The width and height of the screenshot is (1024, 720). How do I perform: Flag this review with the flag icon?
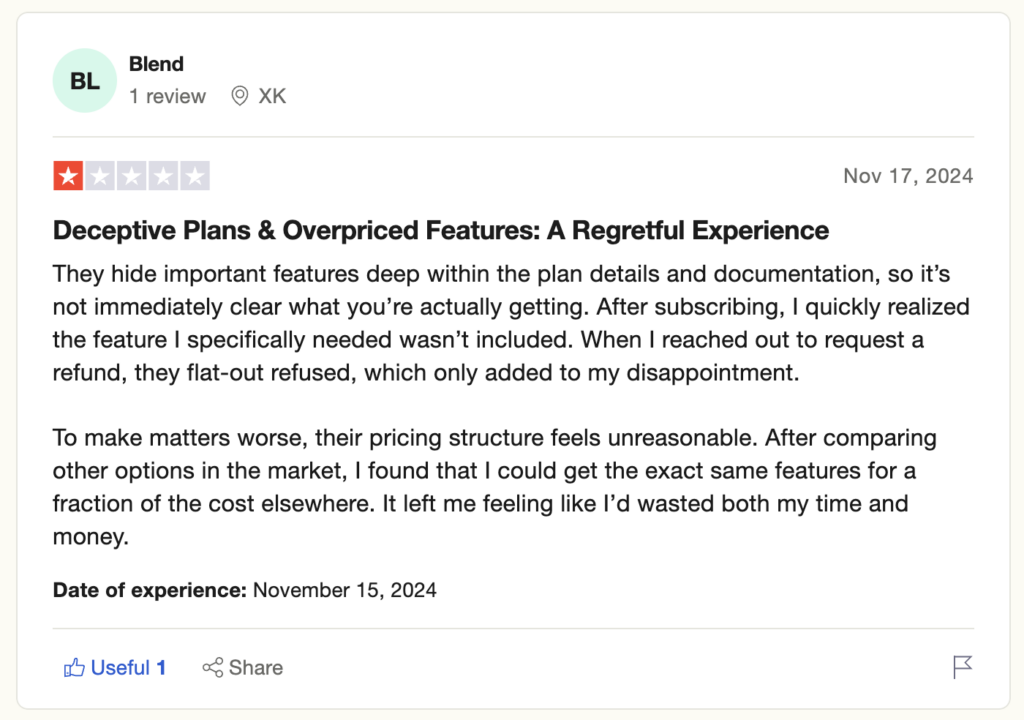pyautogui.click(x=962, y=667)
